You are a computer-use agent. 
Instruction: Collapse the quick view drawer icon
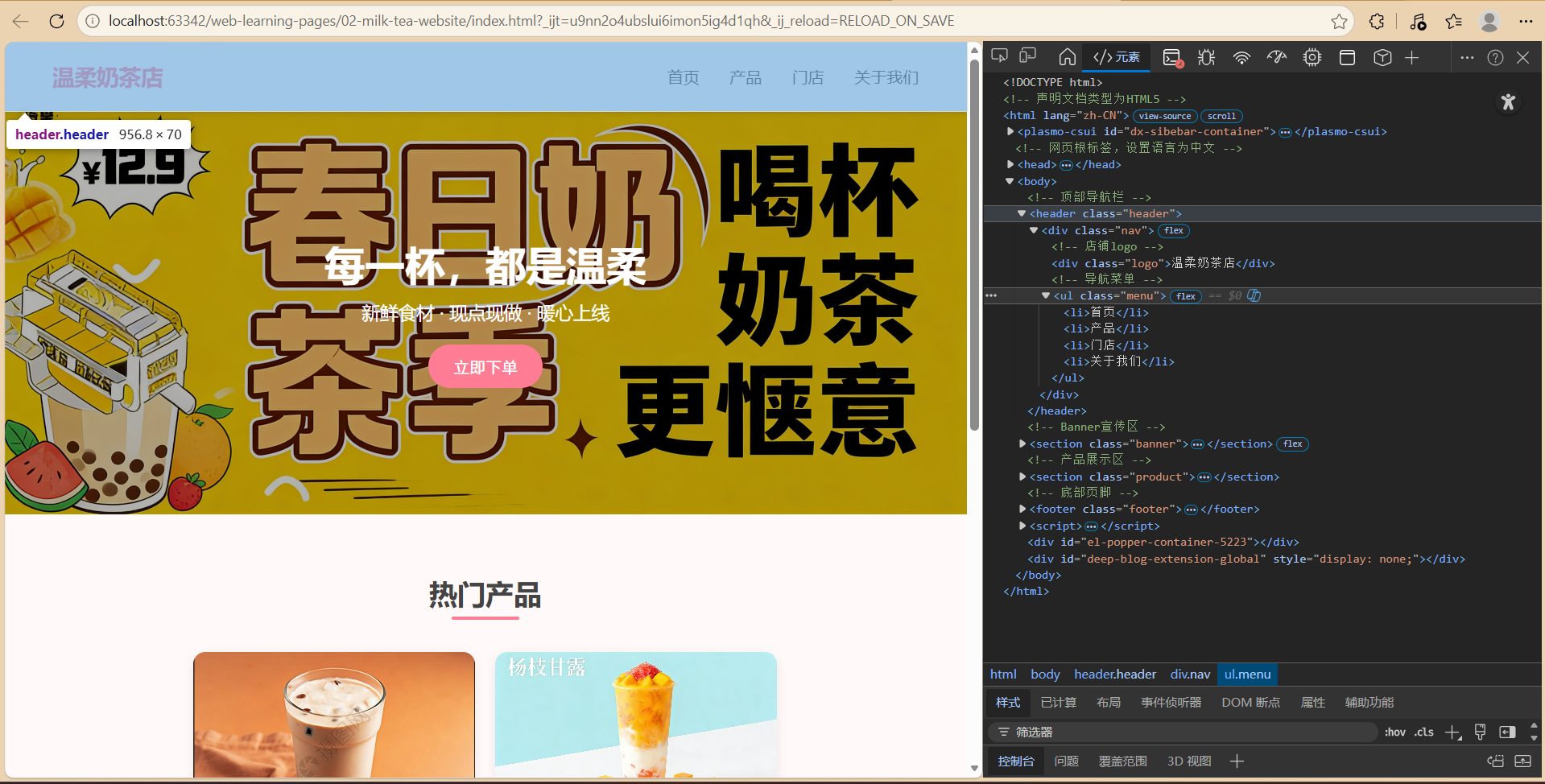1522,761
